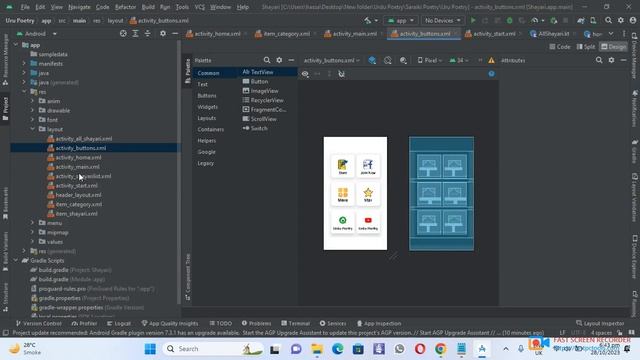Click the debug bug icon in toolbar
640x360 pixels.
tap(509, 20)
